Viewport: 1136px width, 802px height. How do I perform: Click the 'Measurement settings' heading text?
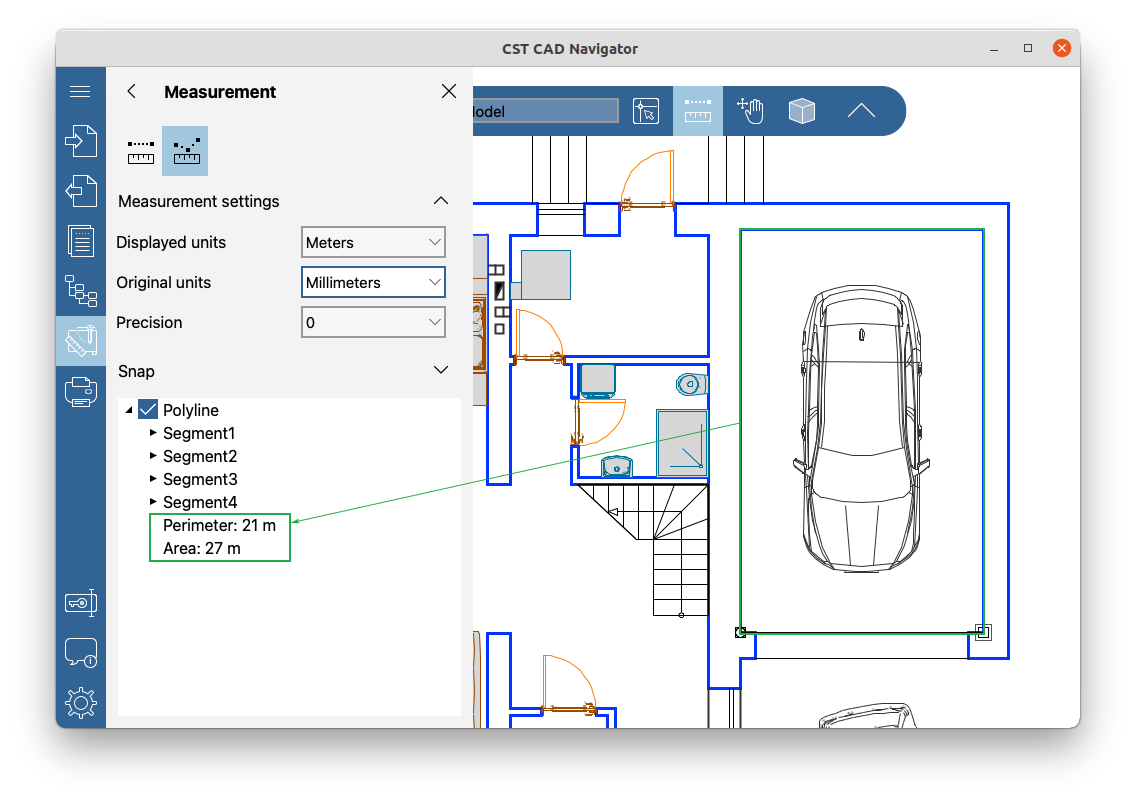coord(199,201)
